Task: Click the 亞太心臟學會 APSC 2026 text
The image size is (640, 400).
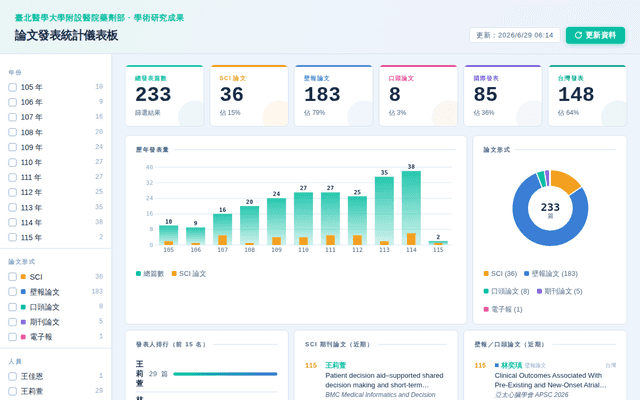Action: pyautogui.click(x=531, y=395)
